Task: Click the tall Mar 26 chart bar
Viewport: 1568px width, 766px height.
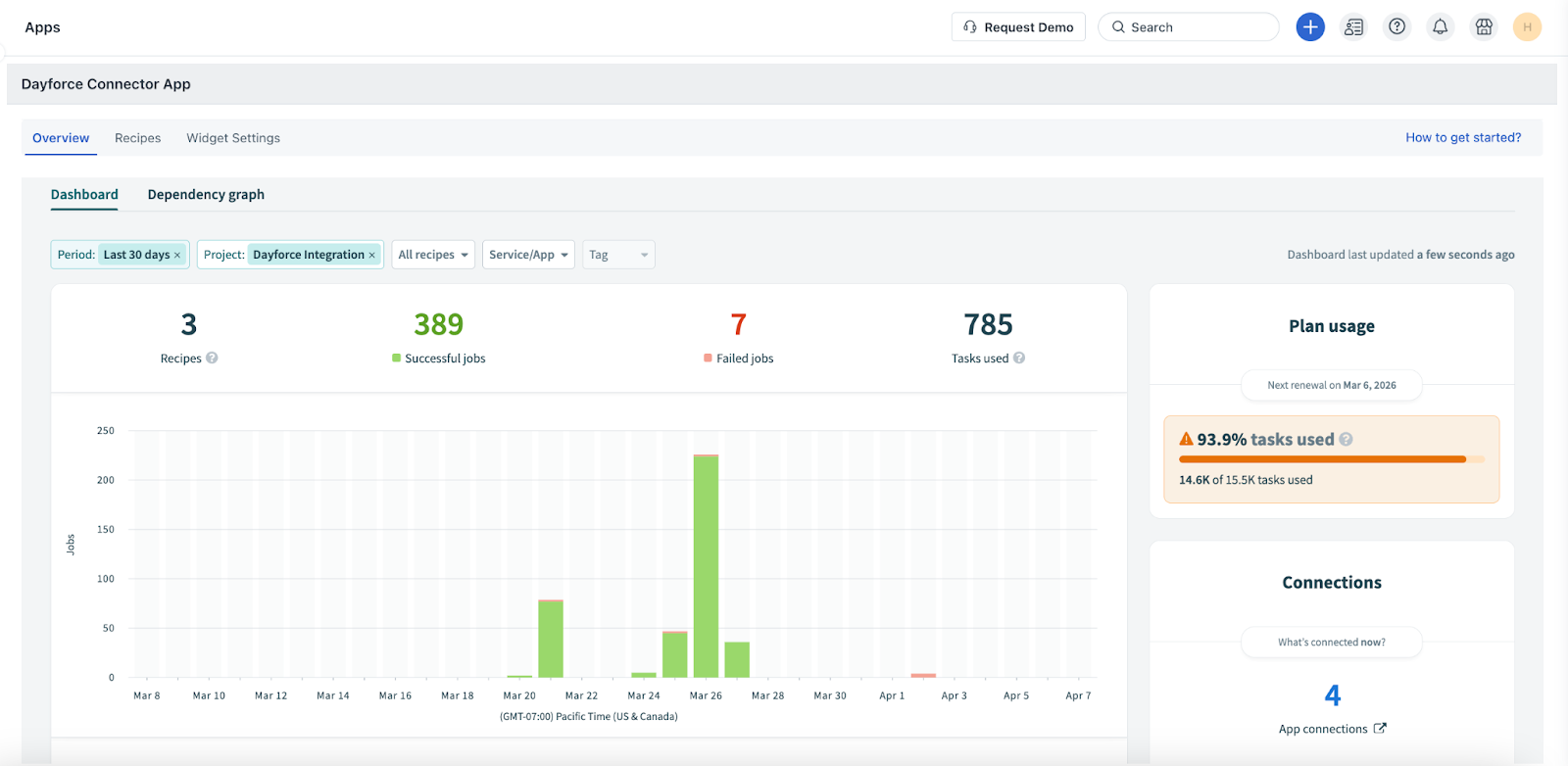Action: tap(706, 566)
